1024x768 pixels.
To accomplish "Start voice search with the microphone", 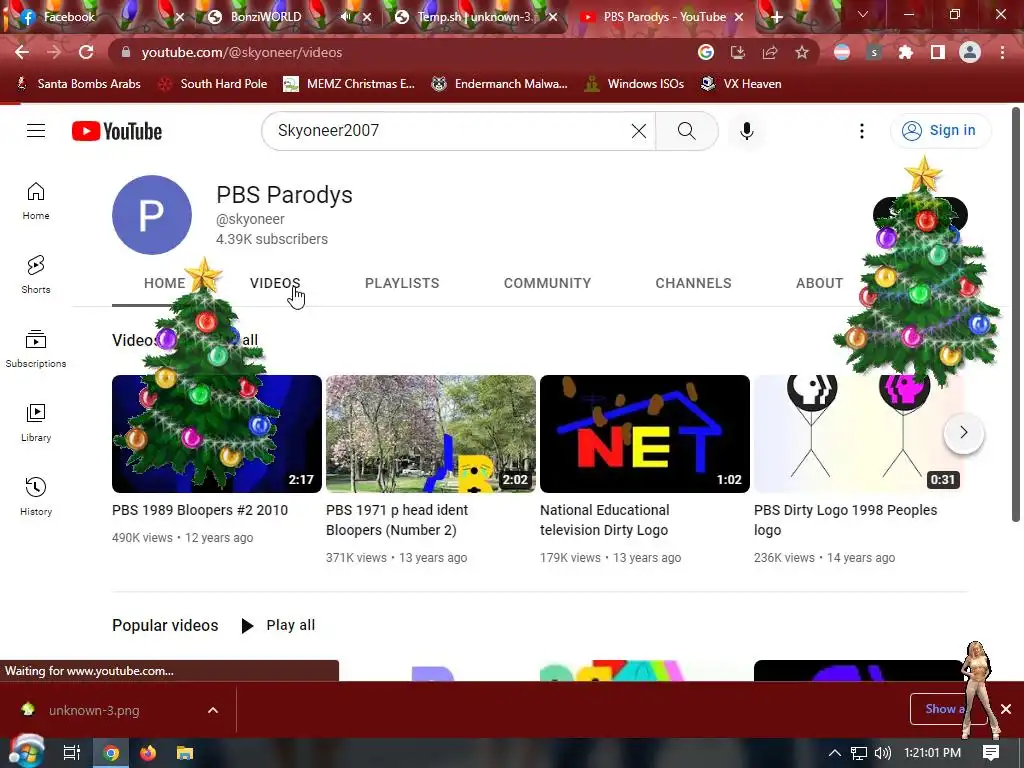I will pos(746,131).
